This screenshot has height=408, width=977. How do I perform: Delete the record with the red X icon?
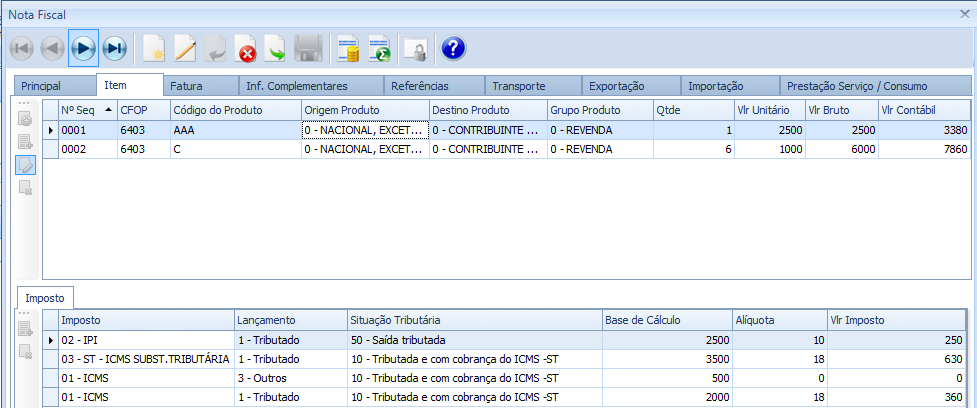(x=246, y=47)
